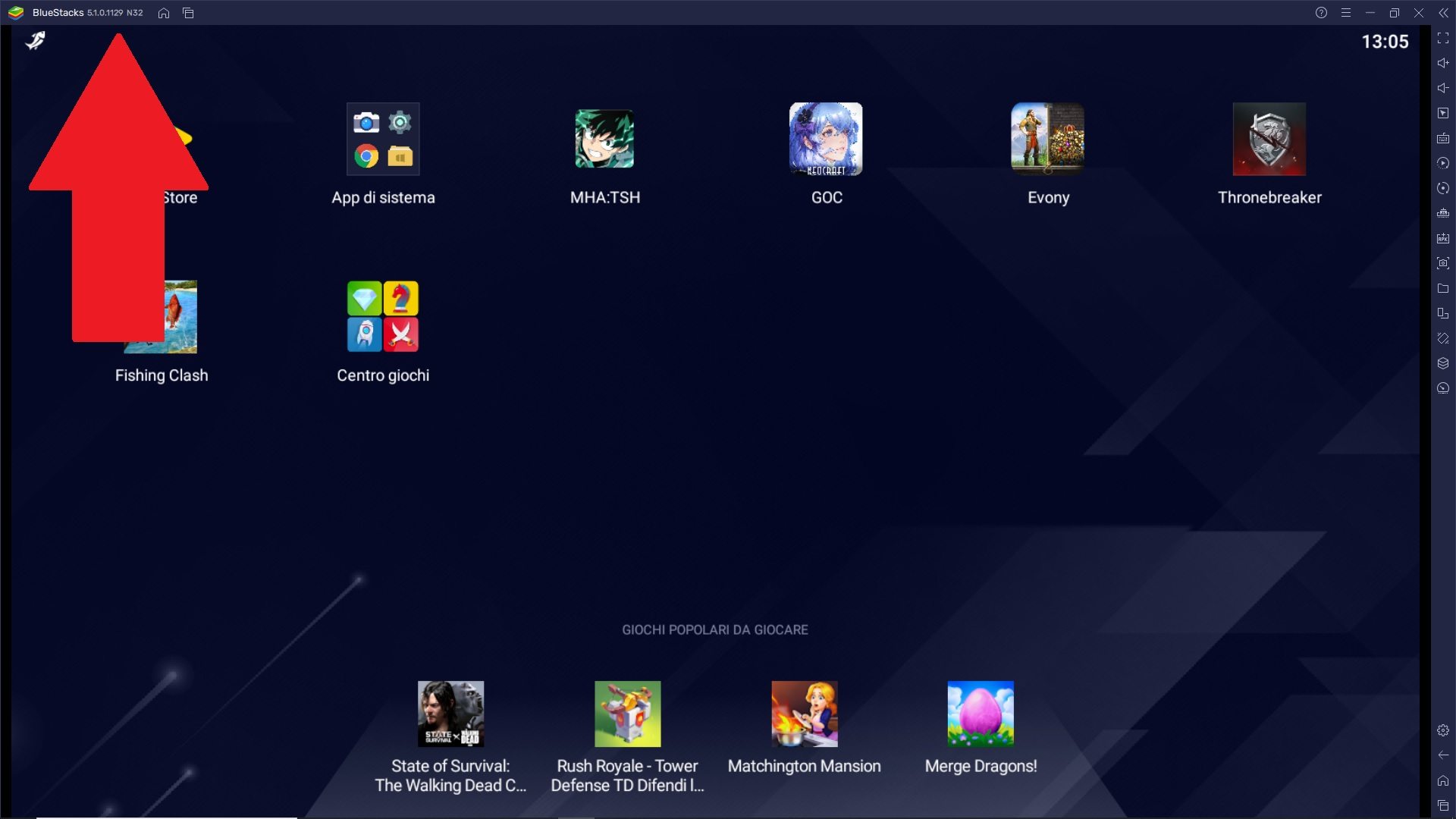Open the hamburger menu in title bar

[x=1345, y=13]
